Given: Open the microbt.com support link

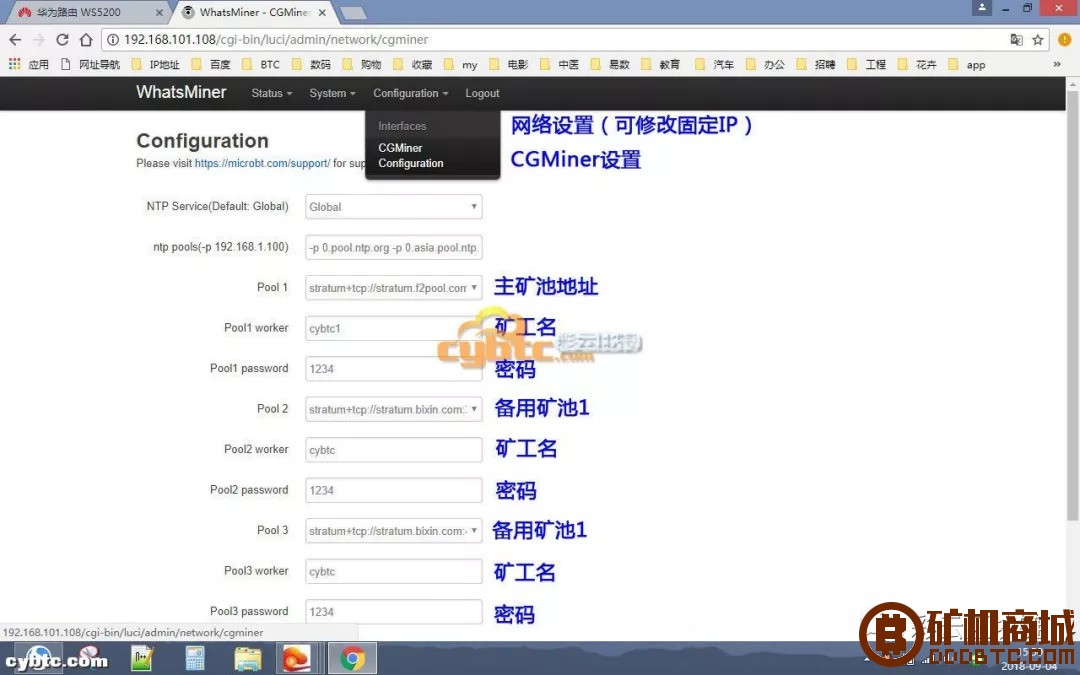Looking at the screenshot, I should pos(262,163).
